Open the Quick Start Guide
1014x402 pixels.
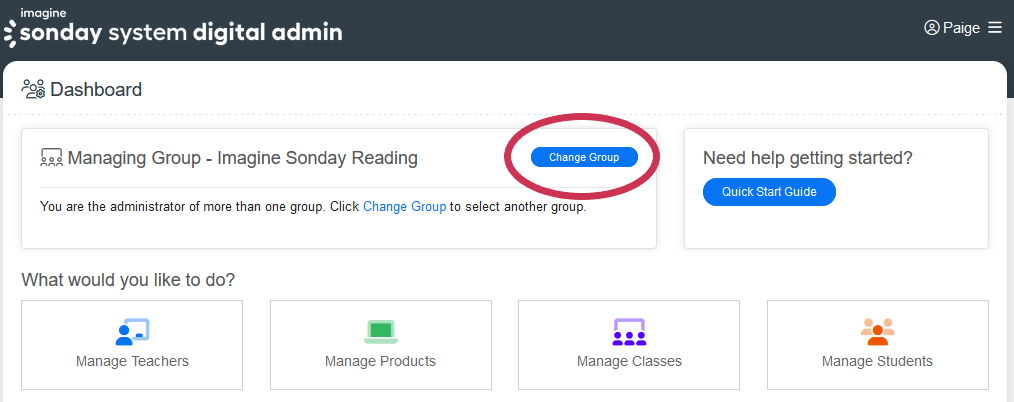pos(769,192)
